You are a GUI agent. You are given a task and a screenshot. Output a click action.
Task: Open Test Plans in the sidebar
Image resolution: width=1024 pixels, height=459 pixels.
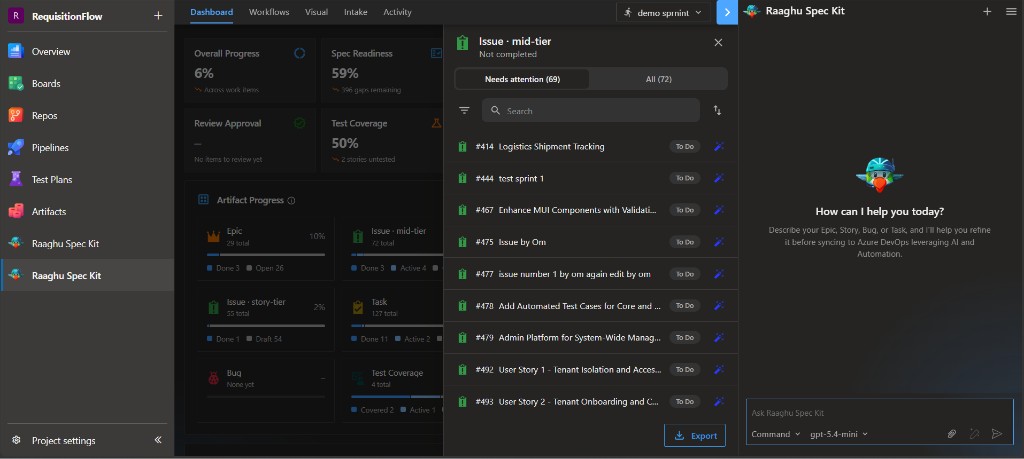[87, 180]
